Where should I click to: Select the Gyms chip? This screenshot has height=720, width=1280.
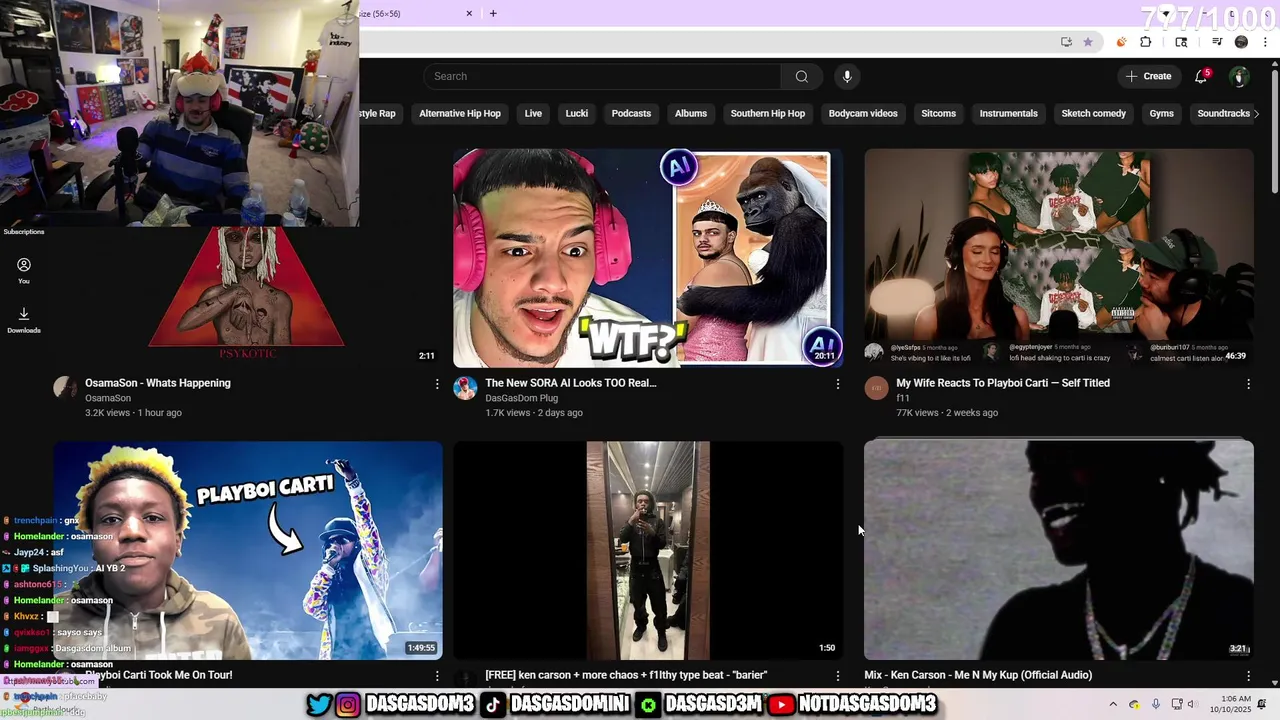point(1162,114)
